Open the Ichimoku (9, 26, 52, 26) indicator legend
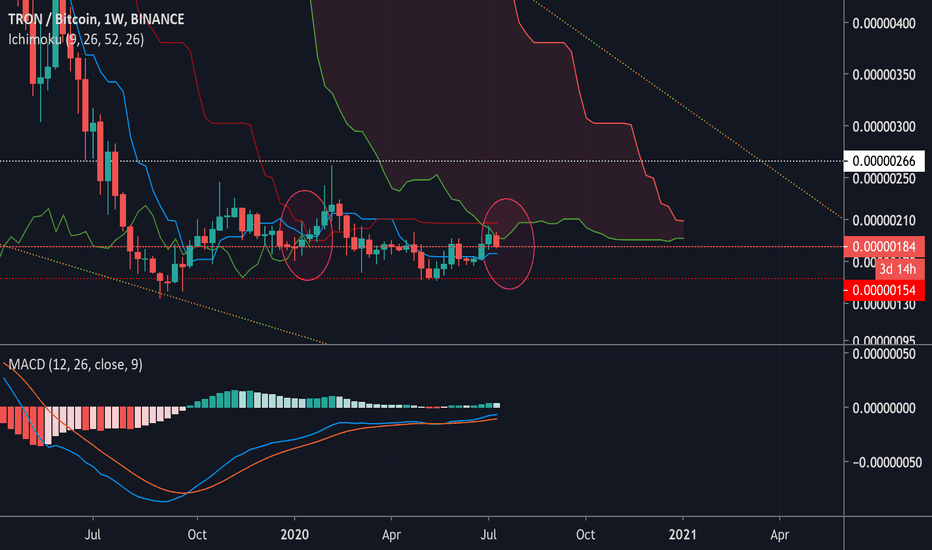Image resolution: width=932 pixels, height=550 pixels. (76, 39)
